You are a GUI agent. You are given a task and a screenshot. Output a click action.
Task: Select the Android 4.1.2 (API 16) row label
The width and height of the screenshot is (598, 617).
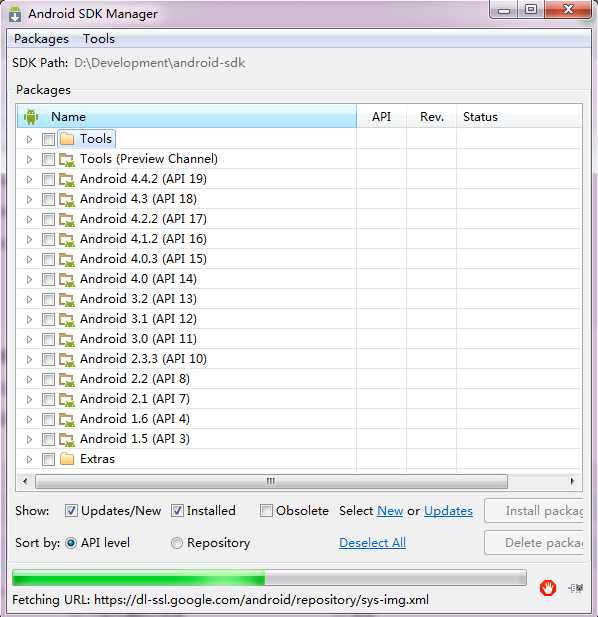coord(143,239)
